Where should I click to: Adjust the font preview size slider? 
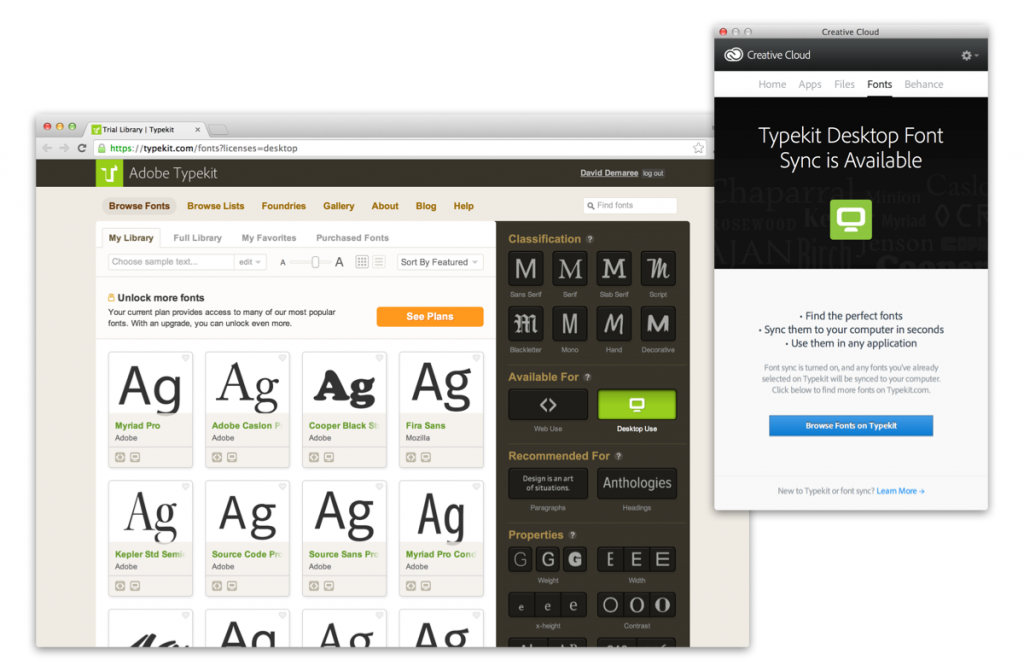pos(313,261)
